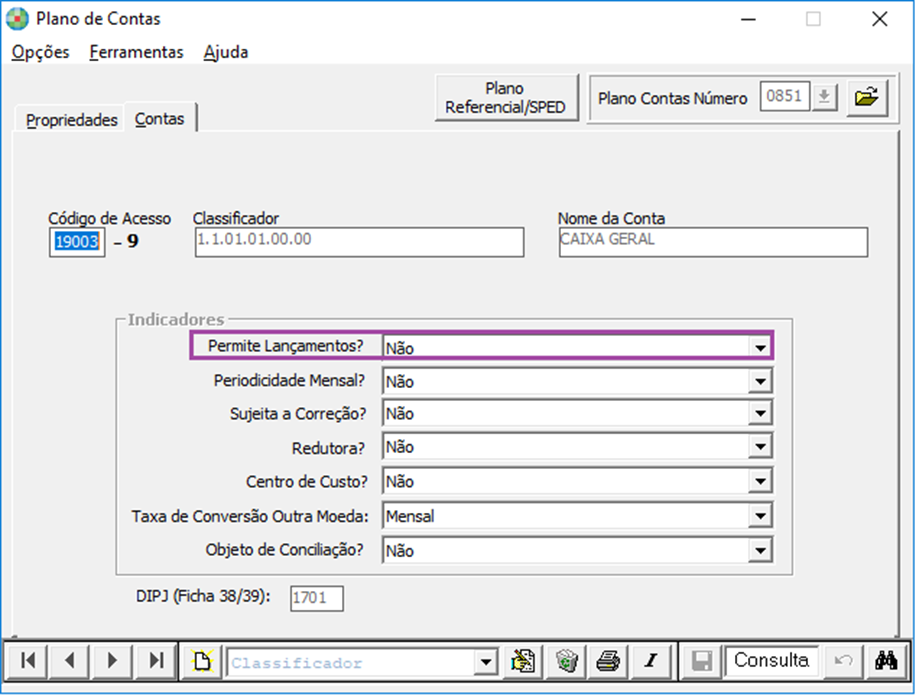Click the Plano Referencial/SPED button
Viewport: 916px width, 697px height.
505,98
